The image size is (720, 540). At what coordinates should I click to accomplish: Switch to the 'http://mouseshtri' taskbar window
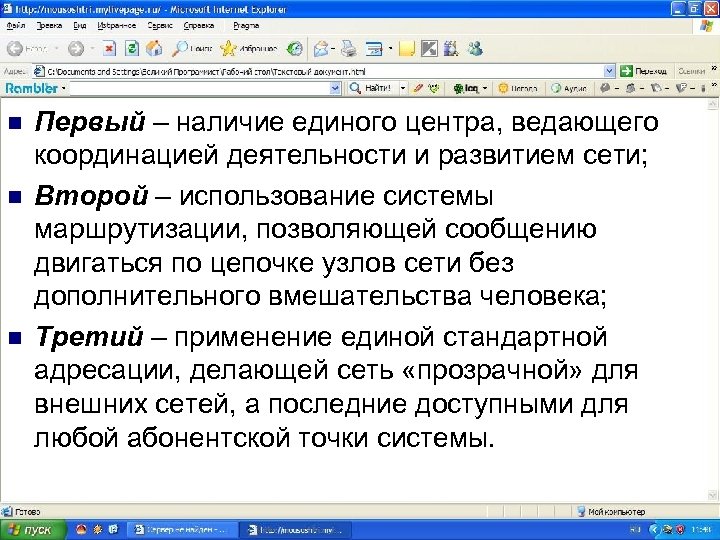[296, 530]
